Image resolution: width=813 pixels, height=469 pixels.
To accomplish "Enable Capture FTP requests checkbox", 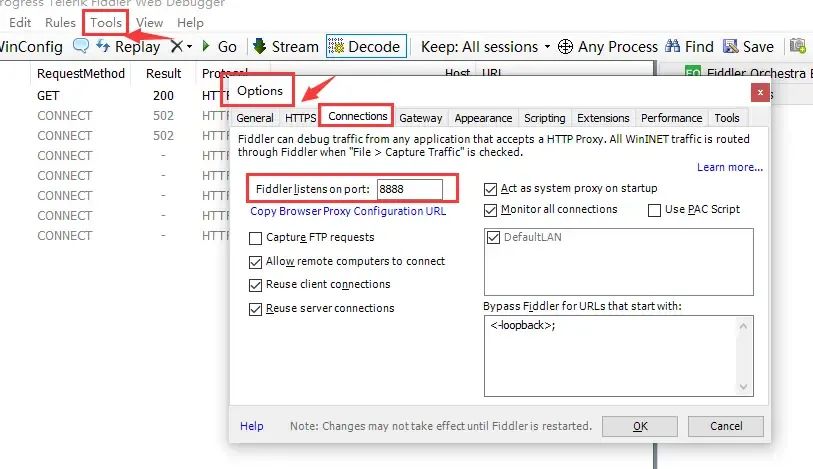I will tap(256, 238).
